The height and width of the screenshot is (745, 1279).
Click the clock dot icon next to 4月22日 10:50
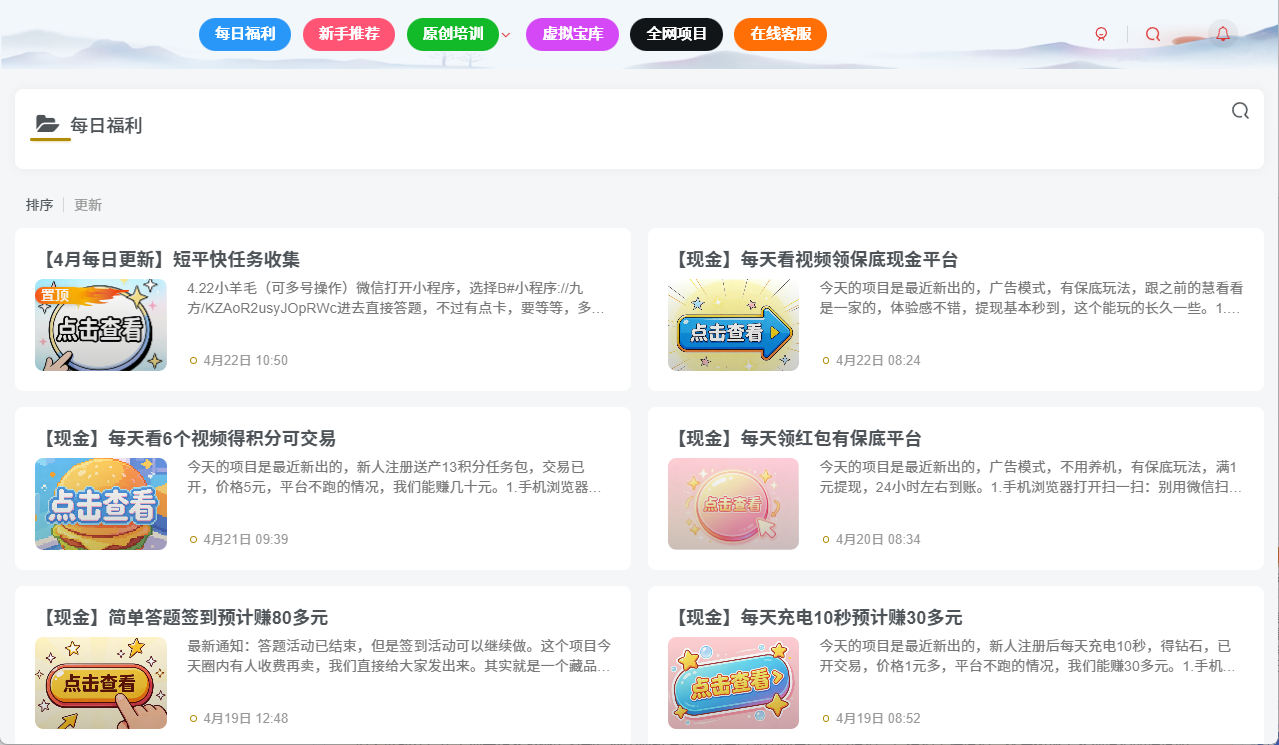click(193, 360)
